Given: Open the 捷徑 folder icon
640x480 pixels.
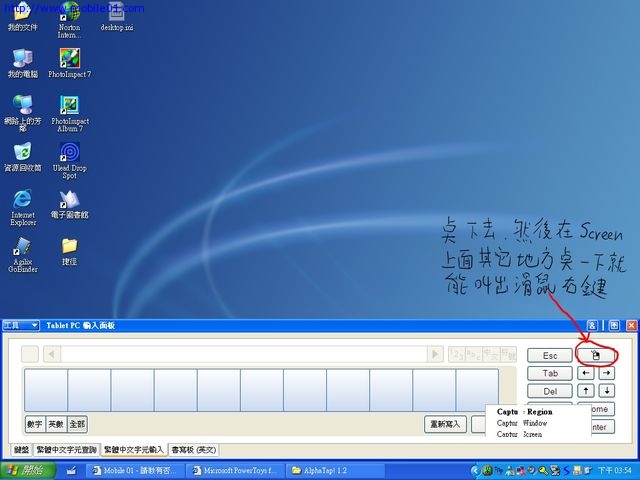Looking at the screenshot, I should [x=69, y=251].
